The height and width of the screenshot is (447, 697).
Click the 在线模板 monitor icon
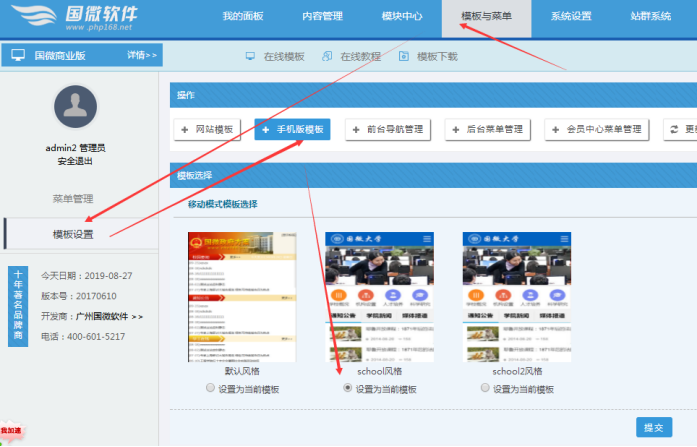pyautogui.click(x=250, y=57)
